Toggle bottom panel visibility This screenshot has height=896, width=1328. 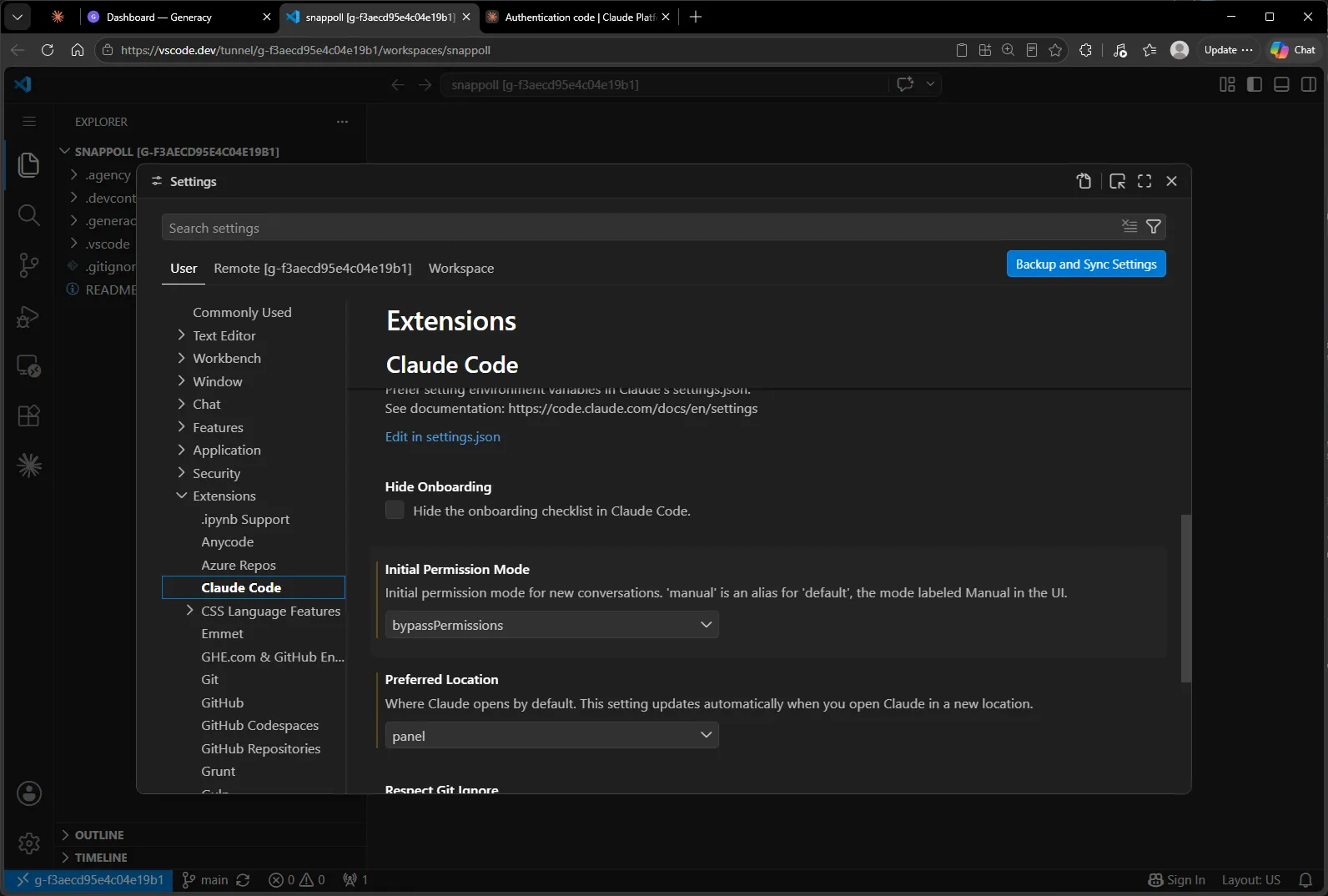[1281, 84]
